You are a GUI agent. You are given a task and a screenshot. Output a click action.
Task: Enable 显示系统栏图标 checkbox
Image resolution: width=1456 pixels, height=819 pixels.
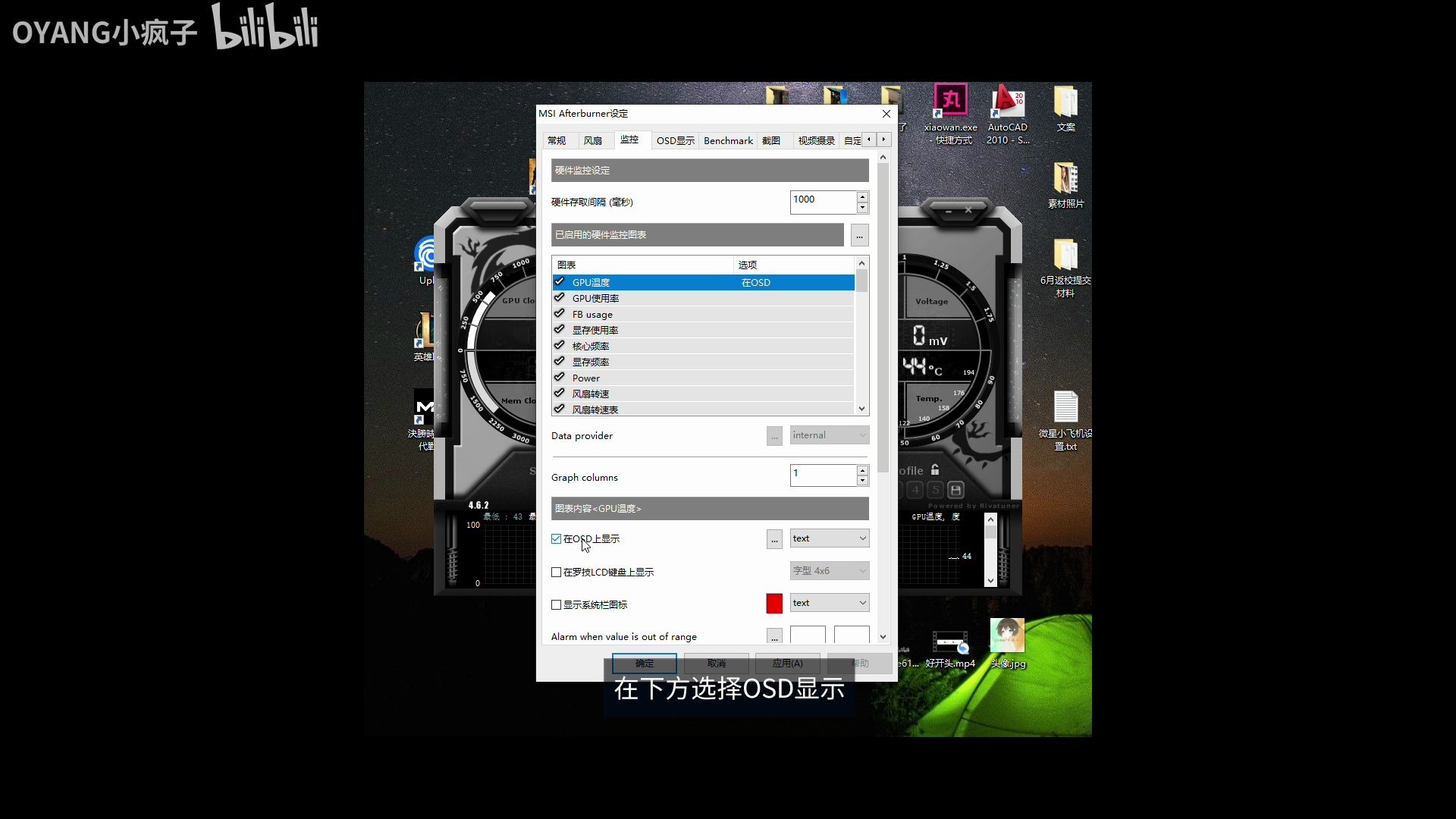(557, 605)
